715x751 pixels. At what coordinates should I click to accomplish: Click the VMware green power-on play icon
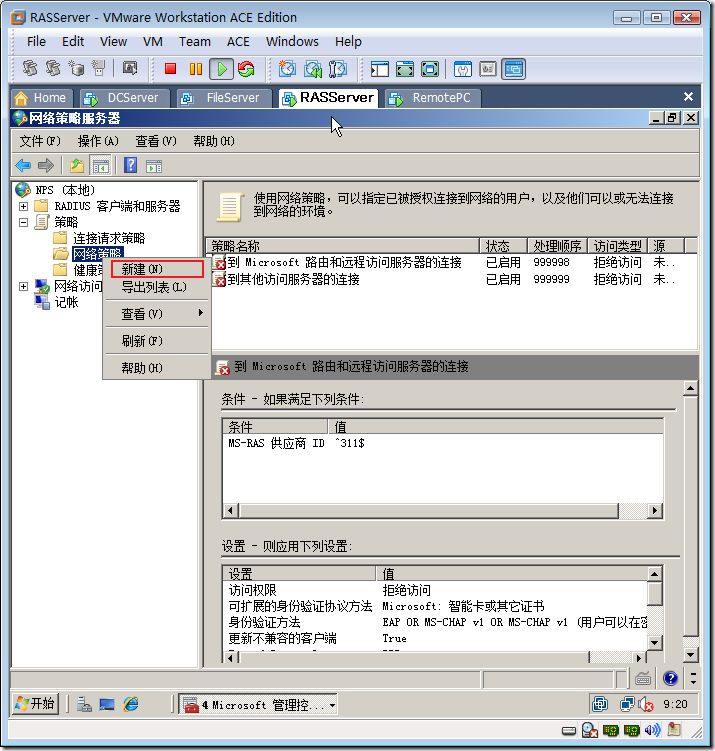(x=221, y=69)
